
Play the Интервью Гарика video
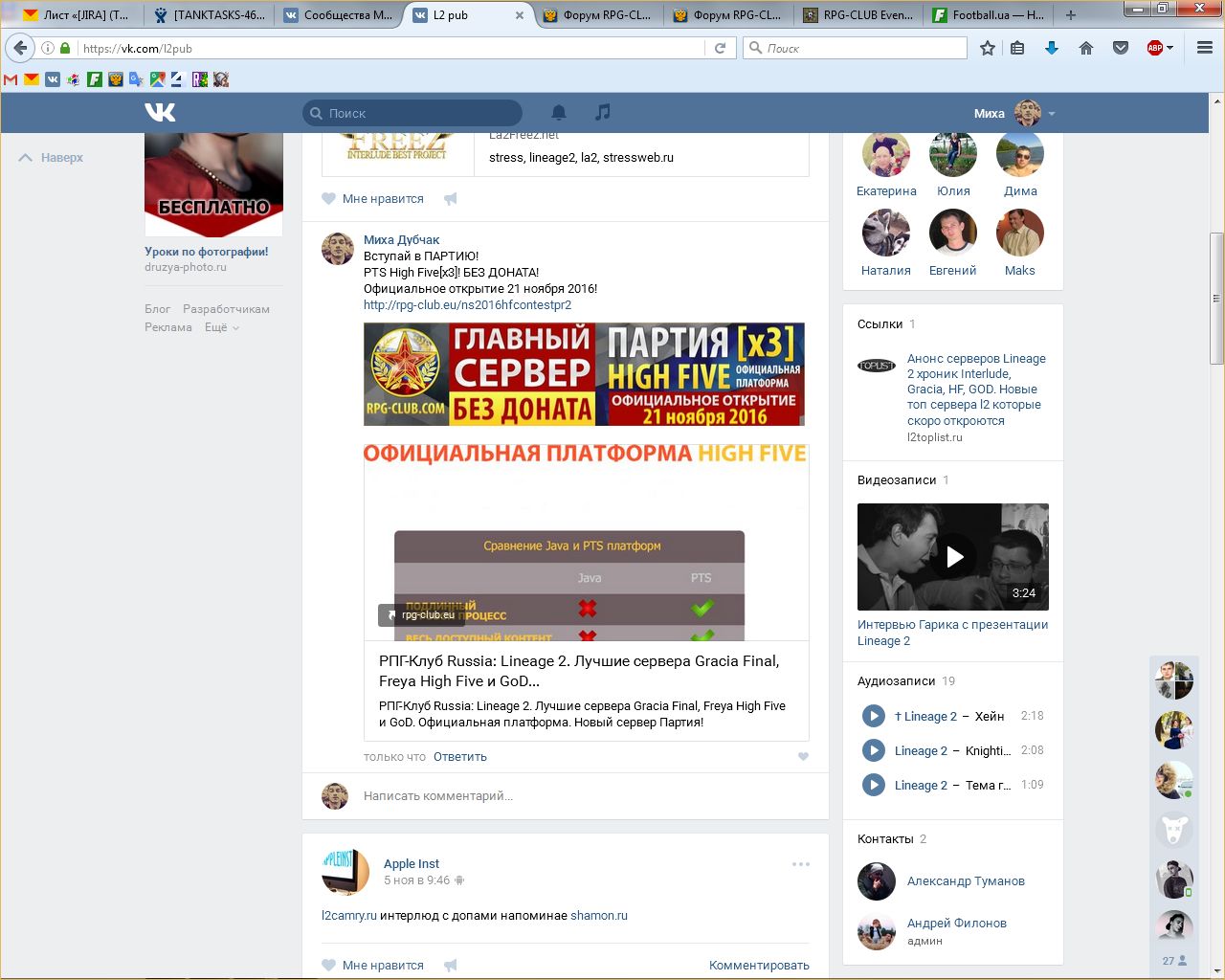(953, 557)
